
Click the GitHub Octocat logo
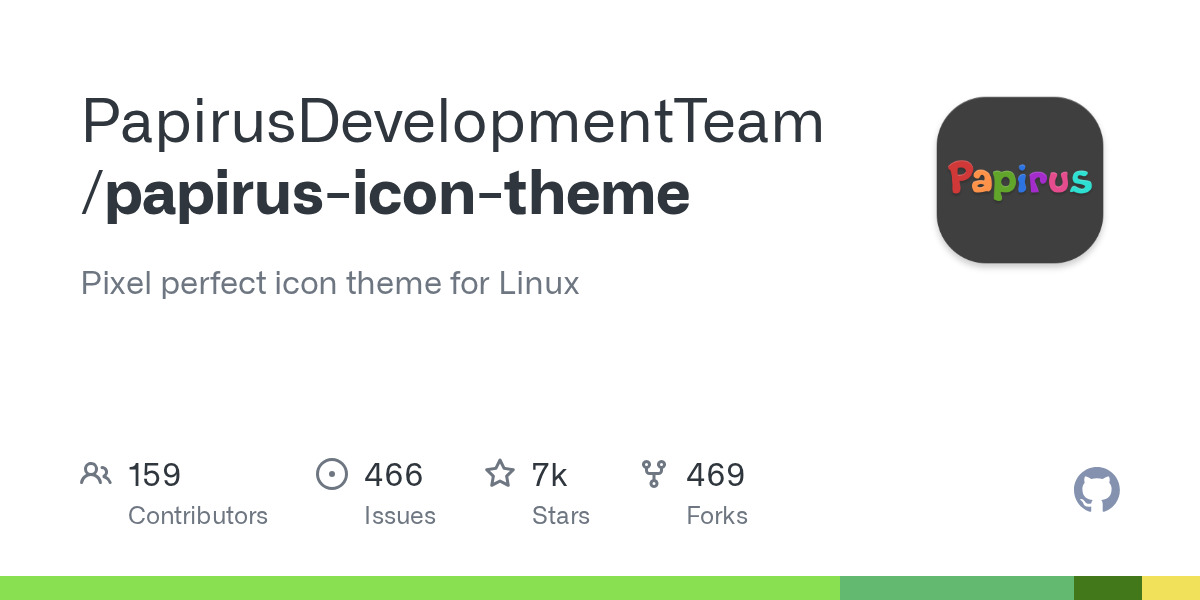[1096, 490]
